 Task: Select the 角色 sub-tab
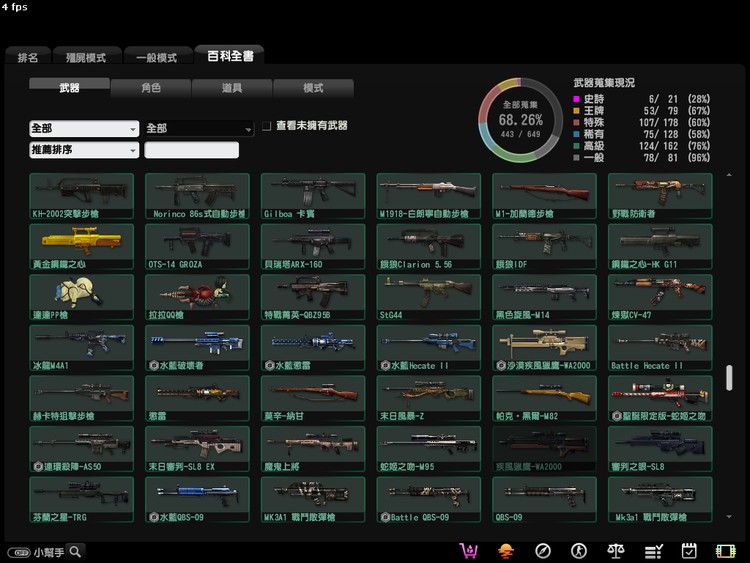[151, 88]
